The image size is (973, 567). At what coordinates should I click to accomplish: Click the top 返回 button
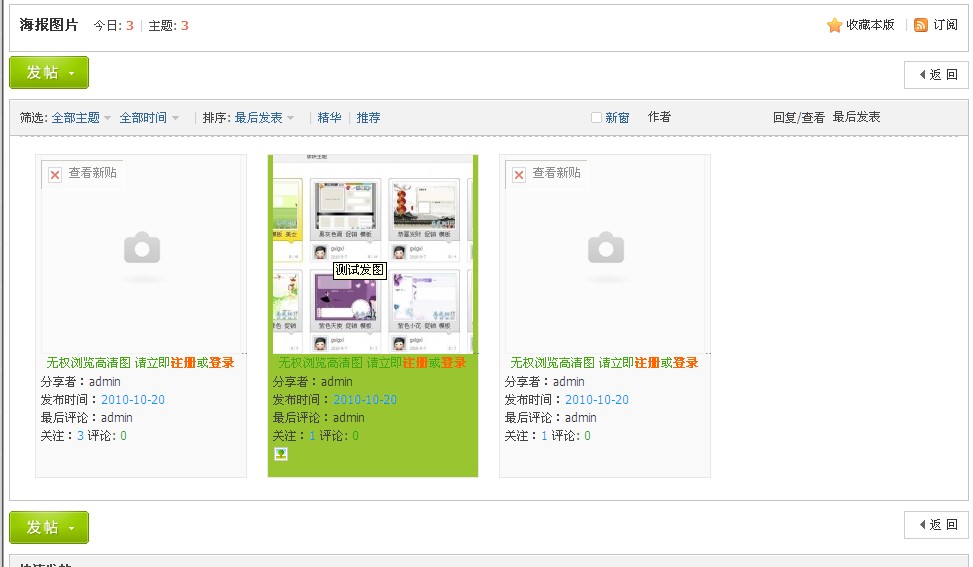click(936, 74)
